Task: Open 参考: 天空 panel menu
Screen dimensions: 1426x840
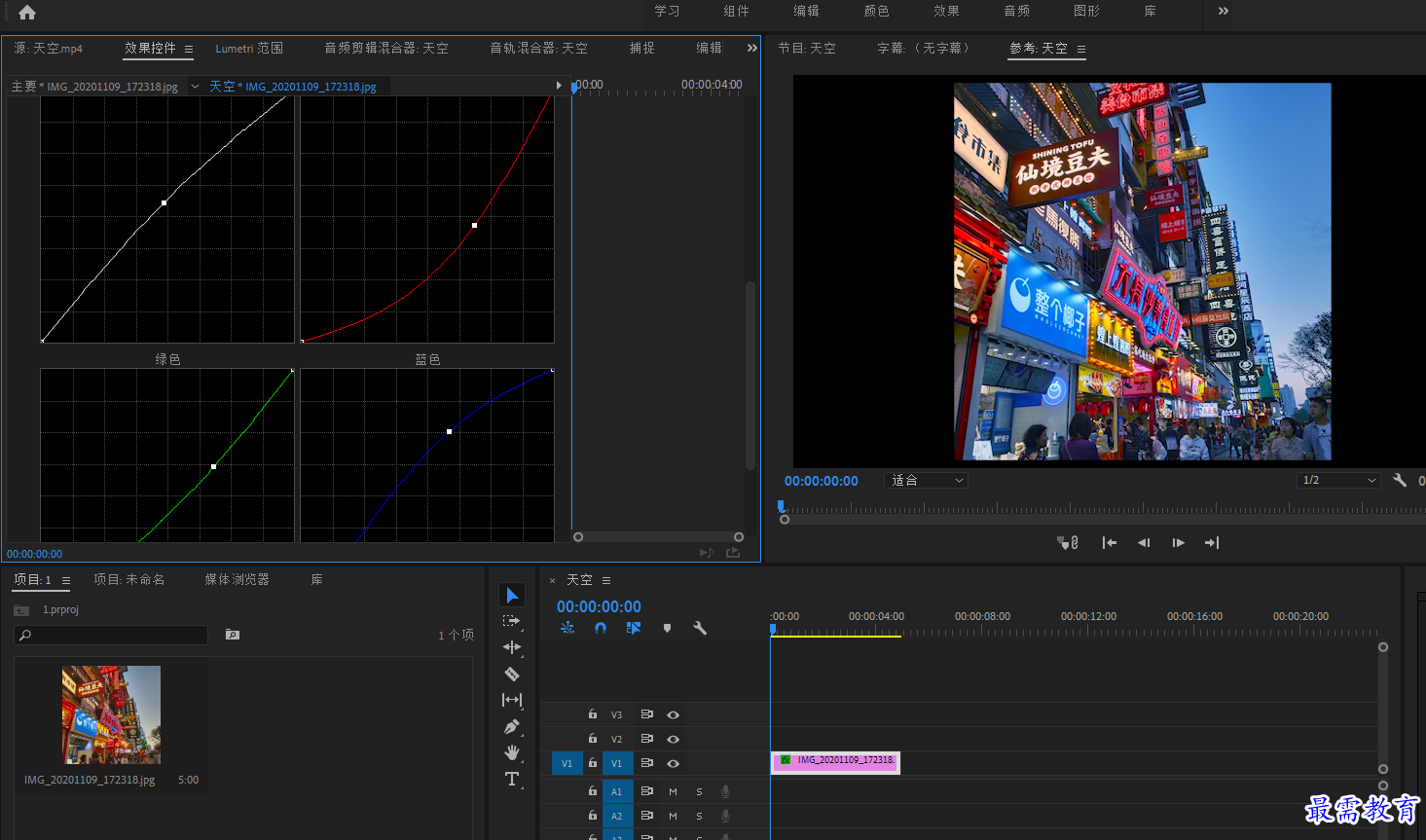Action: tap(1081, 49)
